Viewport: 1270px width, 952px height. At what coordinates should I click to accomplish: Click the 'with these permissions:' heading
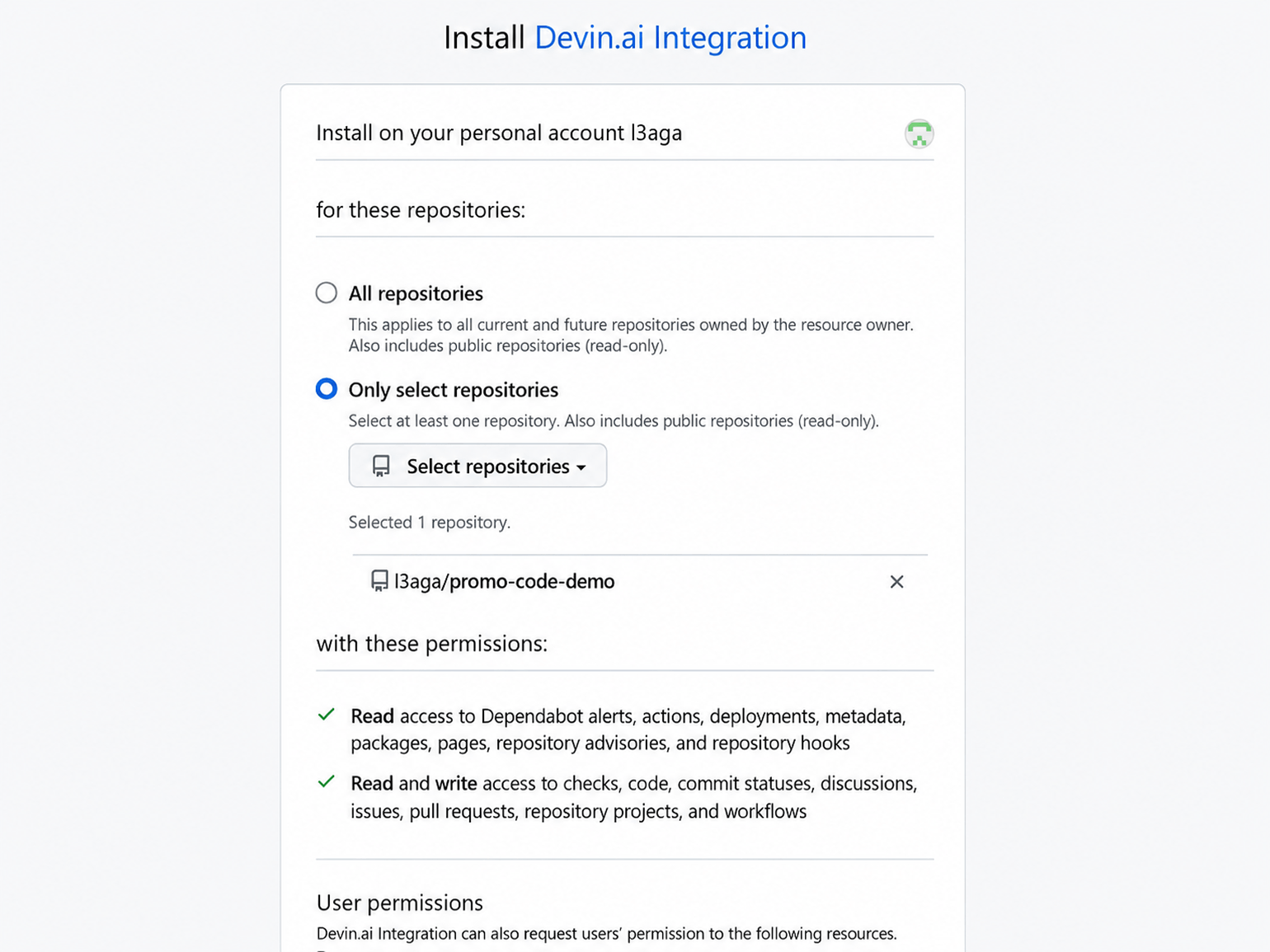[x=432, y=644]
